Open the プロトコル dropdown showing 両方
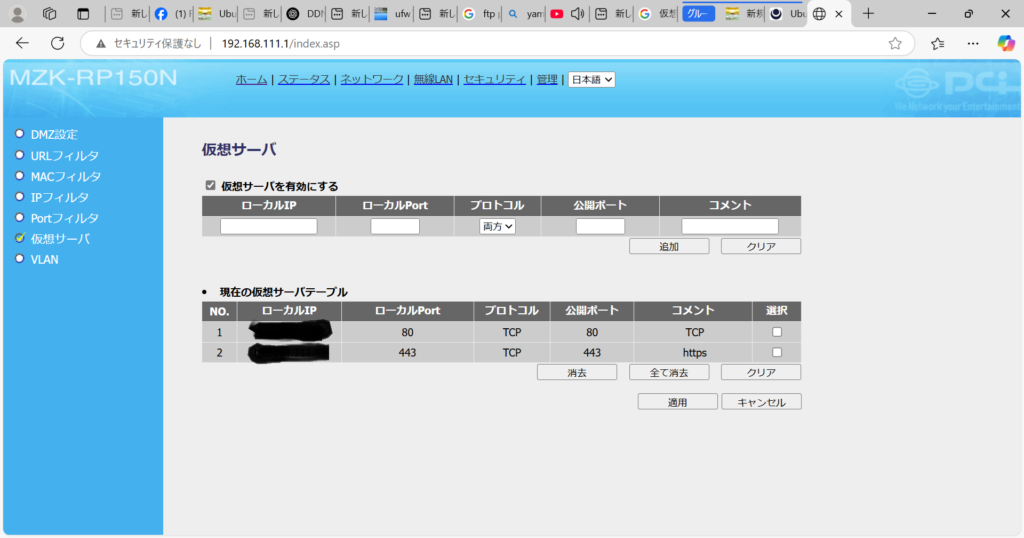The width and height of the screenshot is (1024, 538). 498,227
